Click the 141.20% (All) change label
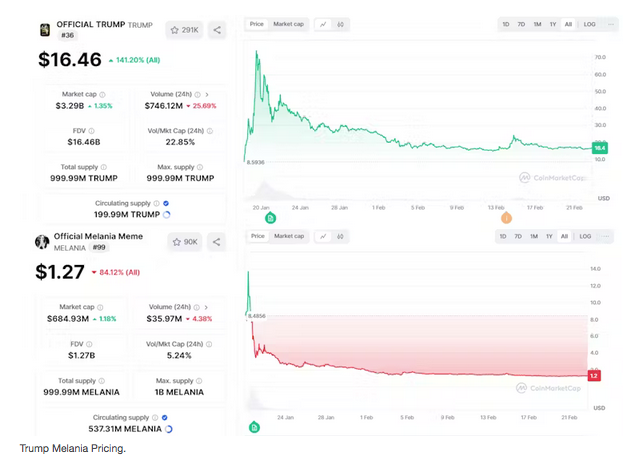Viewport: 626px width, 462px height. pos(135,60)
